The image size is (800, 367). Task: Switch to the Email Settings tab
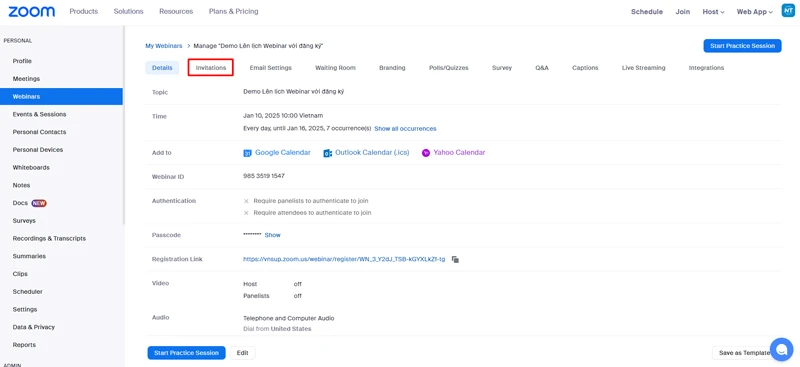[x=270, y=68]
